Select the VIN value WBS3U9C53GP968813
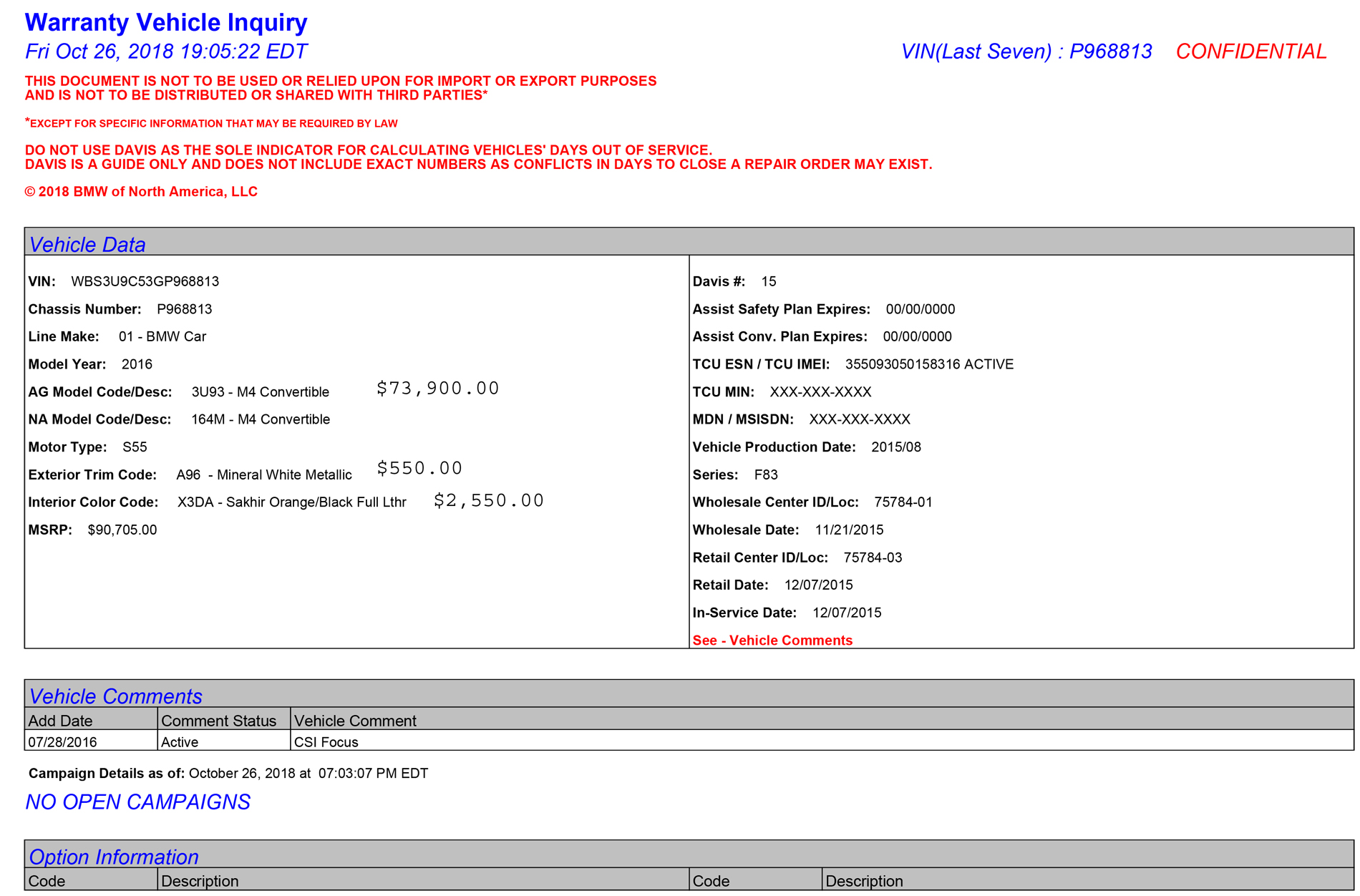The height and width of the screenshot is (896, 1360). tap(145, 281)
